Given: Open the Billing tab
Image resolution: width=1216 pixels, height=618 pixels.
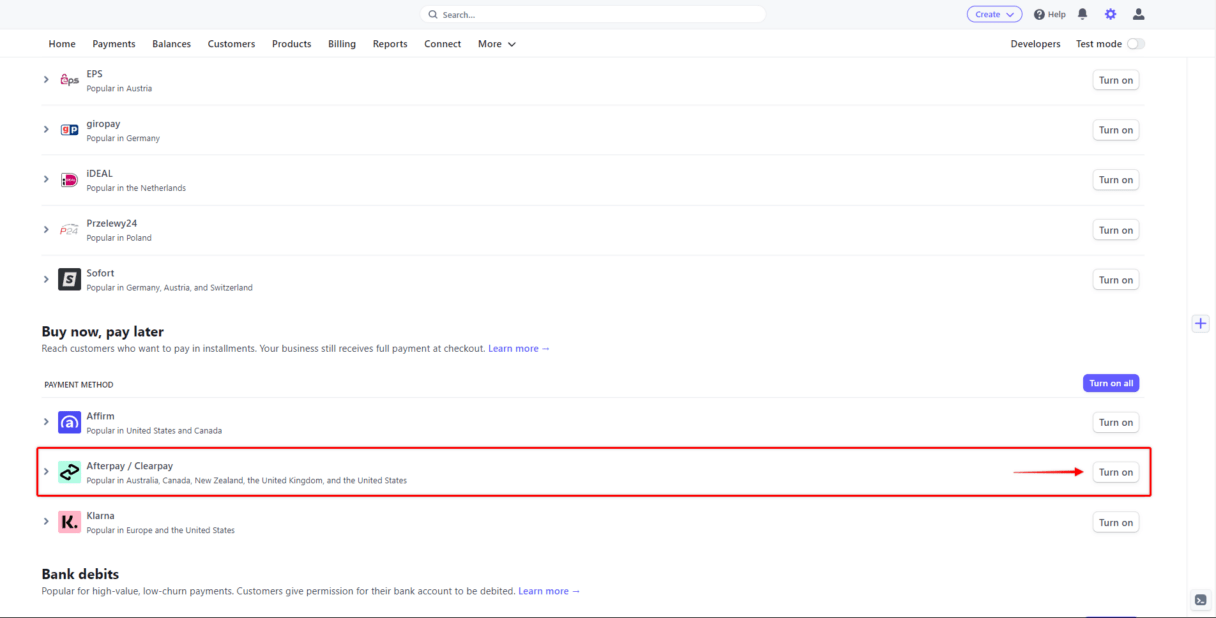Looking at the screenshot, I should tap(342, 44).
